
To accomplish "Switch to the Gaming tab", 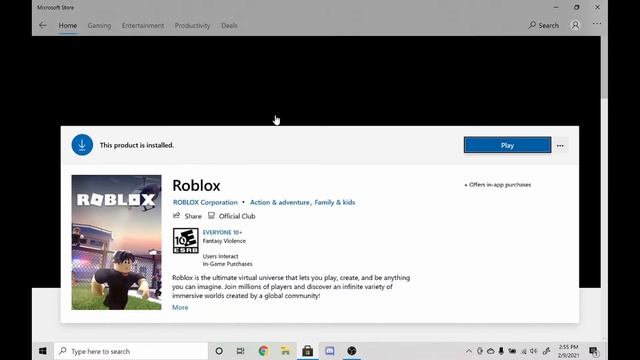I will click(99, 25).
